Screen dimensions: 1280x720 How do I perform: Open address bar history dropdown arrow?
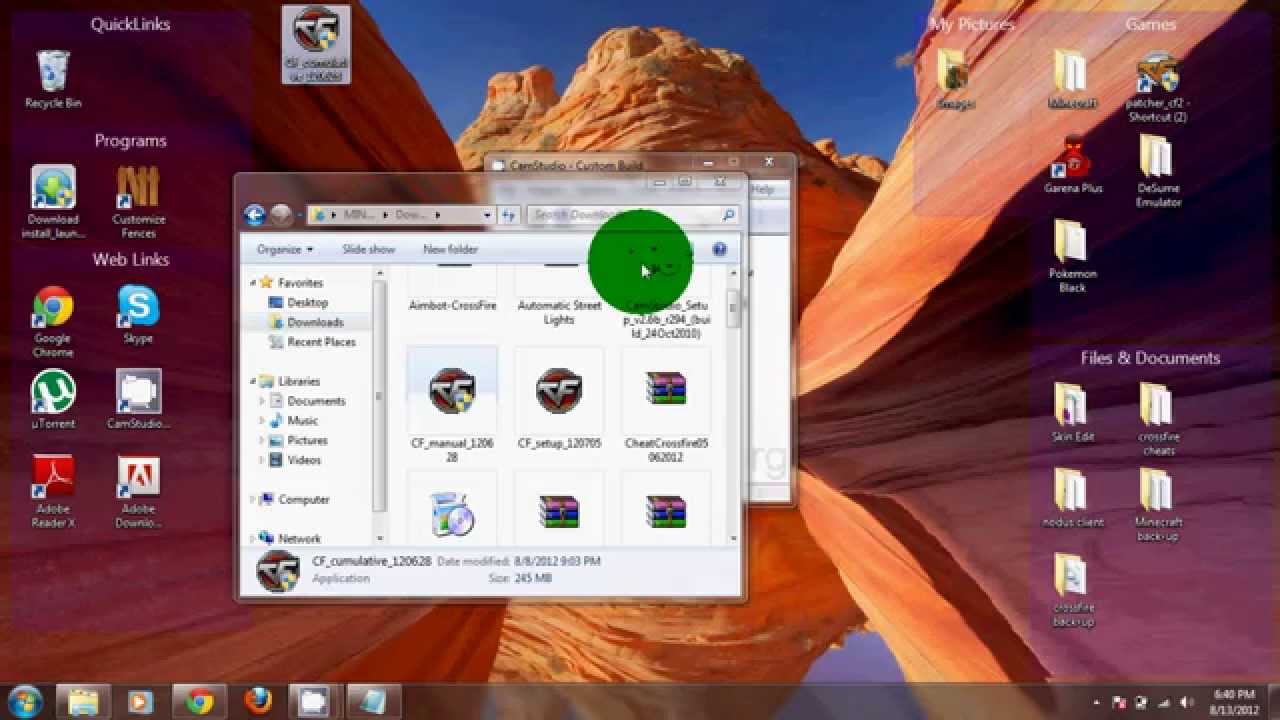pyautogui.click(x=487, y=215)
